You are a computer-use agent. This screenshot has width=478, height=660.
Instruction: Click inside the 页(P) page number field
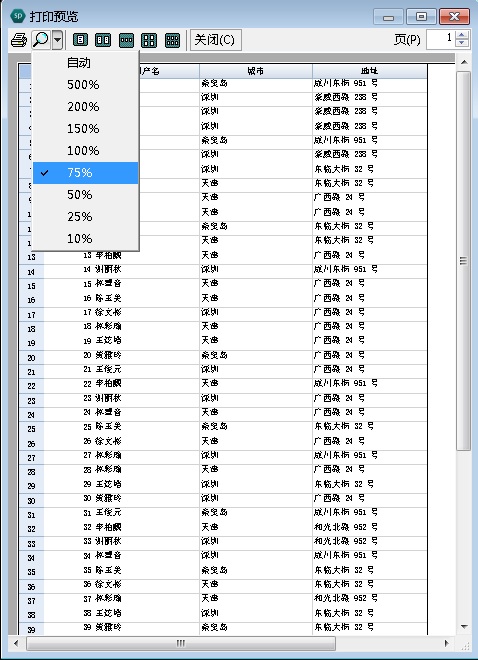[441, 40]
